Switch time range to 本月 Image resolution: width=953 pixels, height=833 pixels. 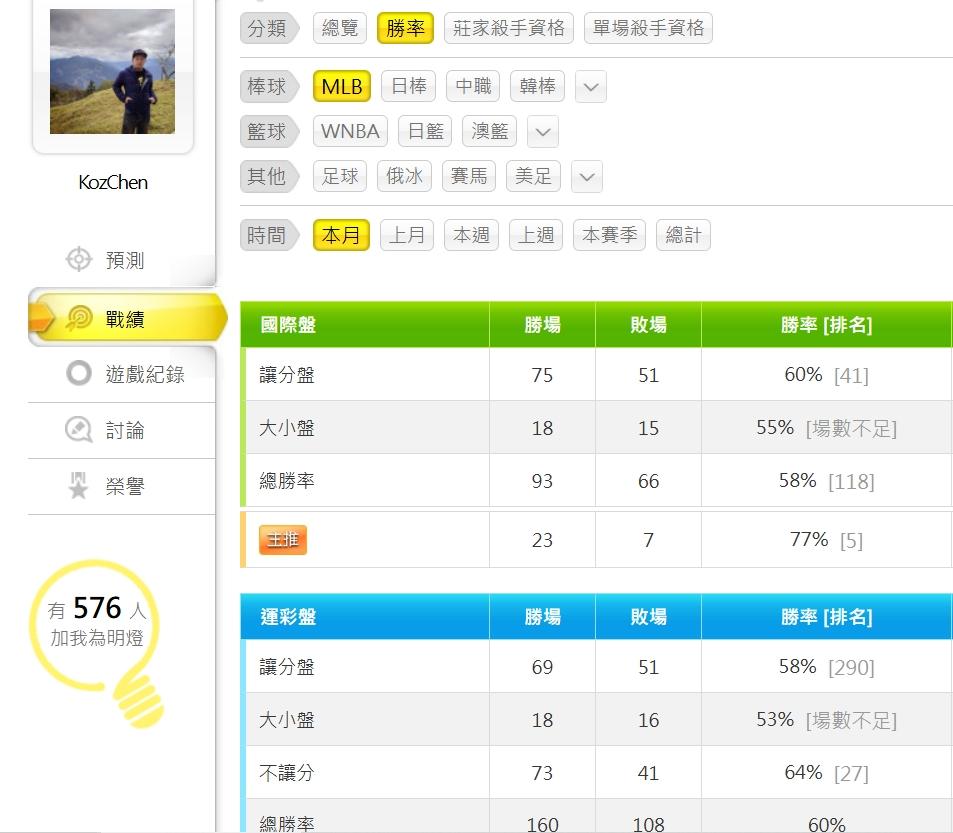(x=341, y=235)
